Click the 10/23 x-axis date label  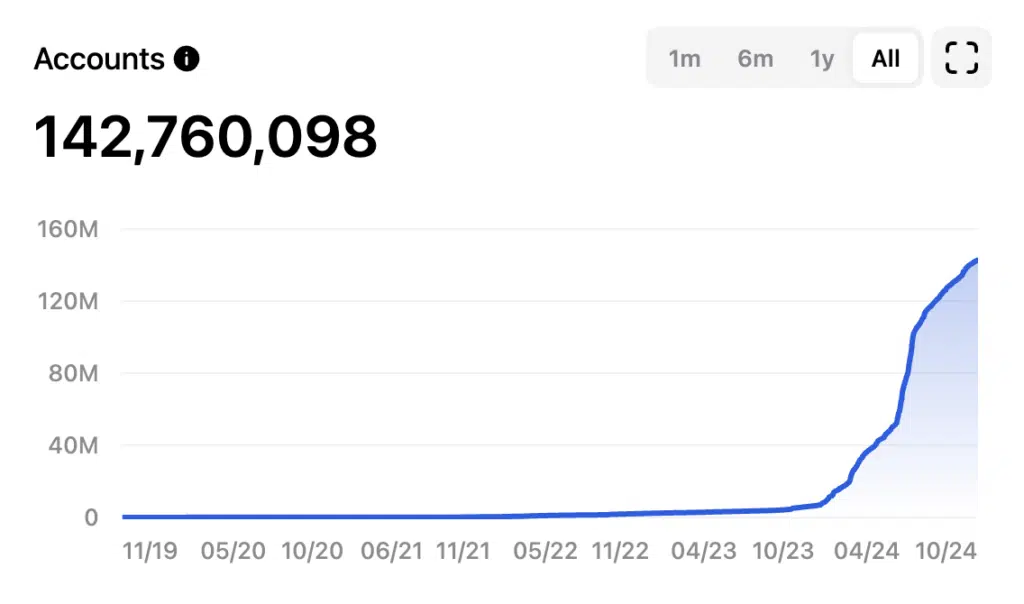[783, 551]
